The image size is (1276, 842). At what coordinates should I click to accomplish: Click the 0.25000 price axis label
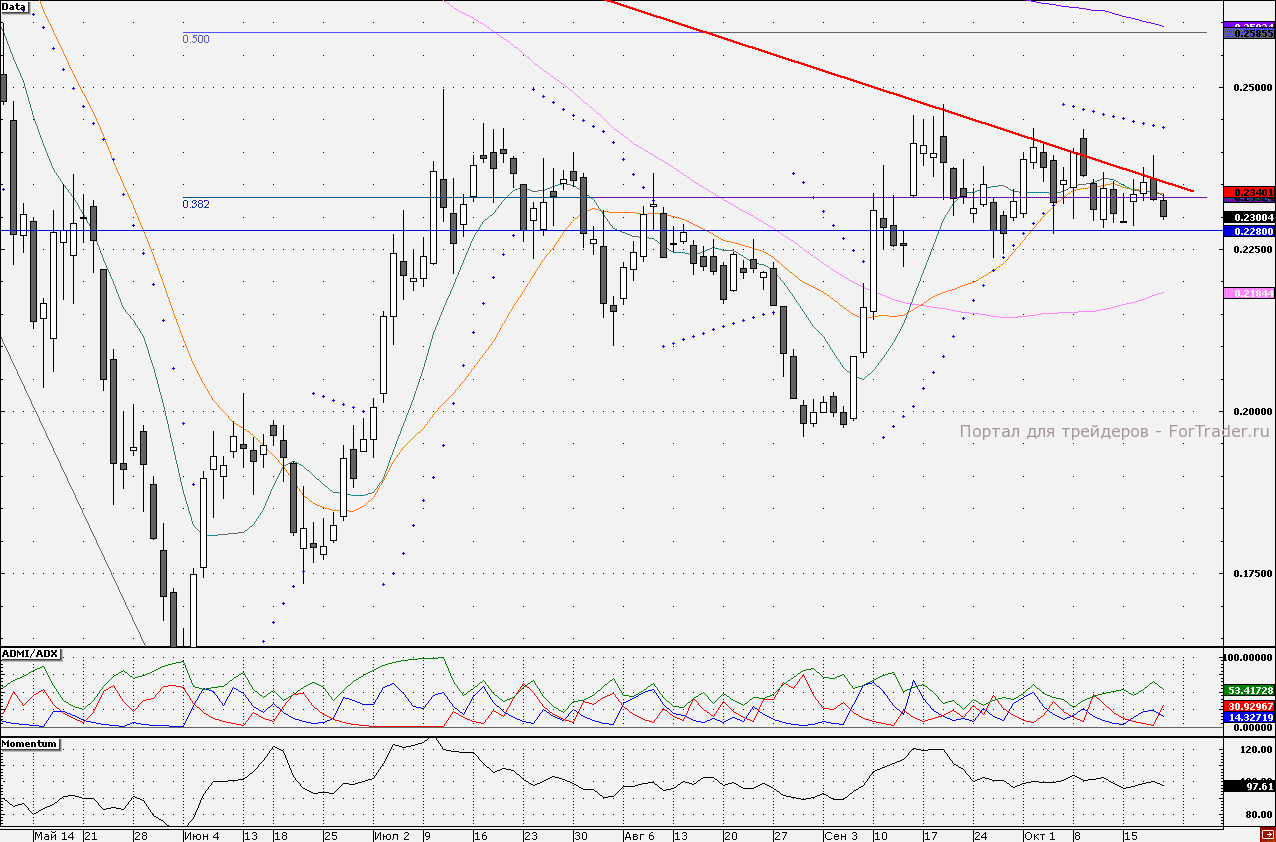[x=1253, y=88]
